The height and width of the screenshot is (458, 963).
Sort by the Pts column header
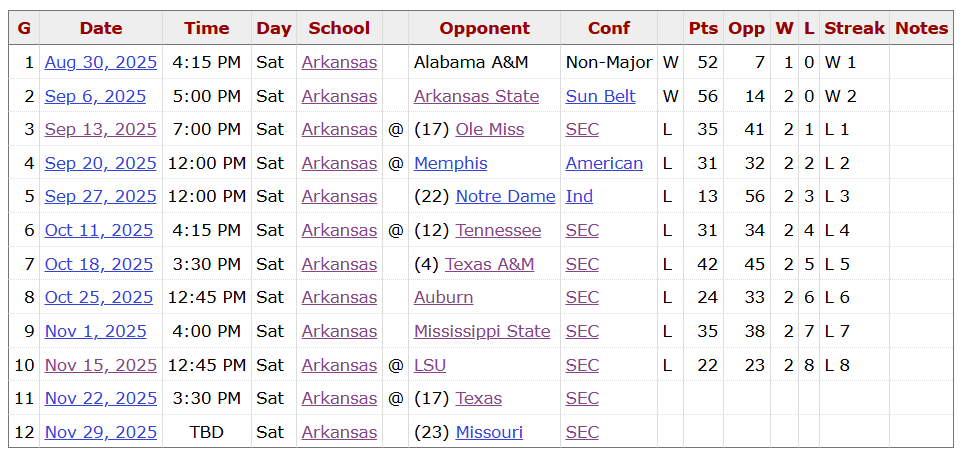[x=703, y=28]
